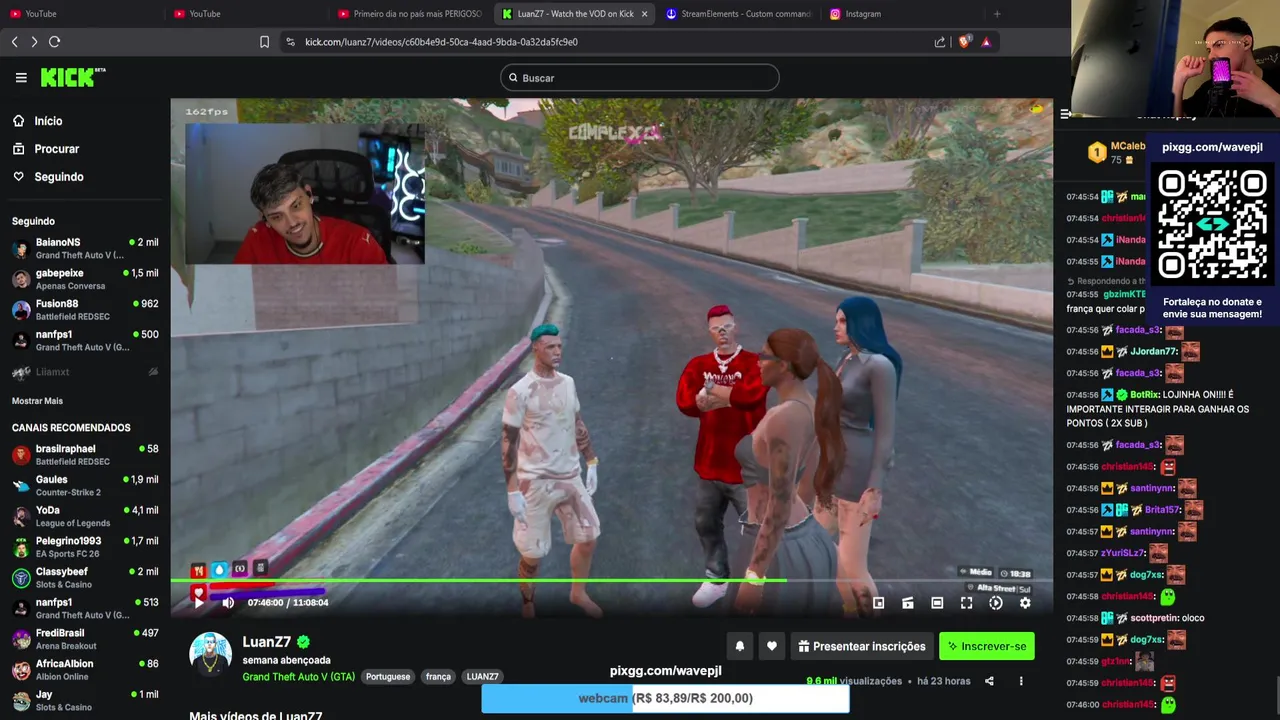Open a new browser tab

997,14
